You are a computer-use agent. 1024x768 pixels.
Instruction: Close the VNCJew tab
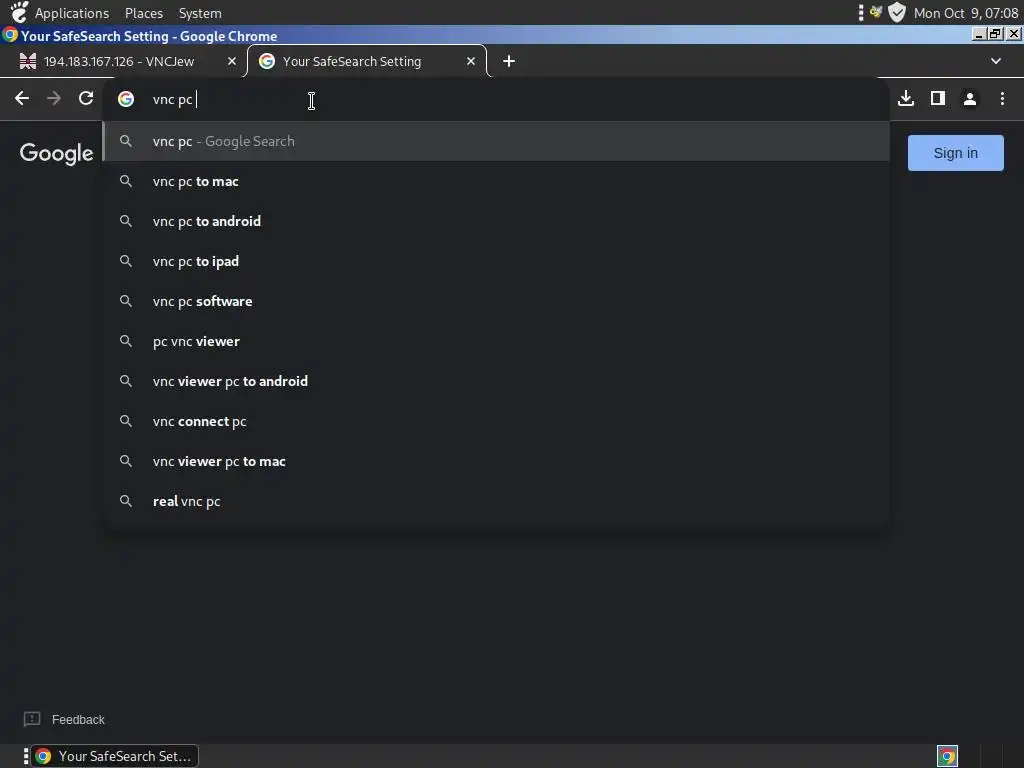pos(232,61)
